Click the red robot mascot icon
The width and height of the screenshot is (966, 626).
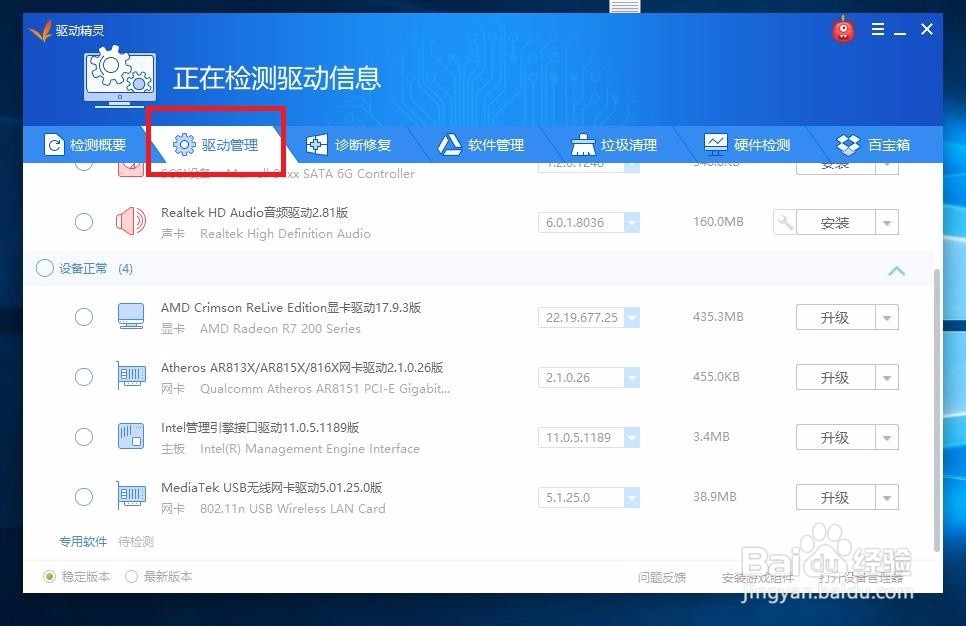(843, 30)
